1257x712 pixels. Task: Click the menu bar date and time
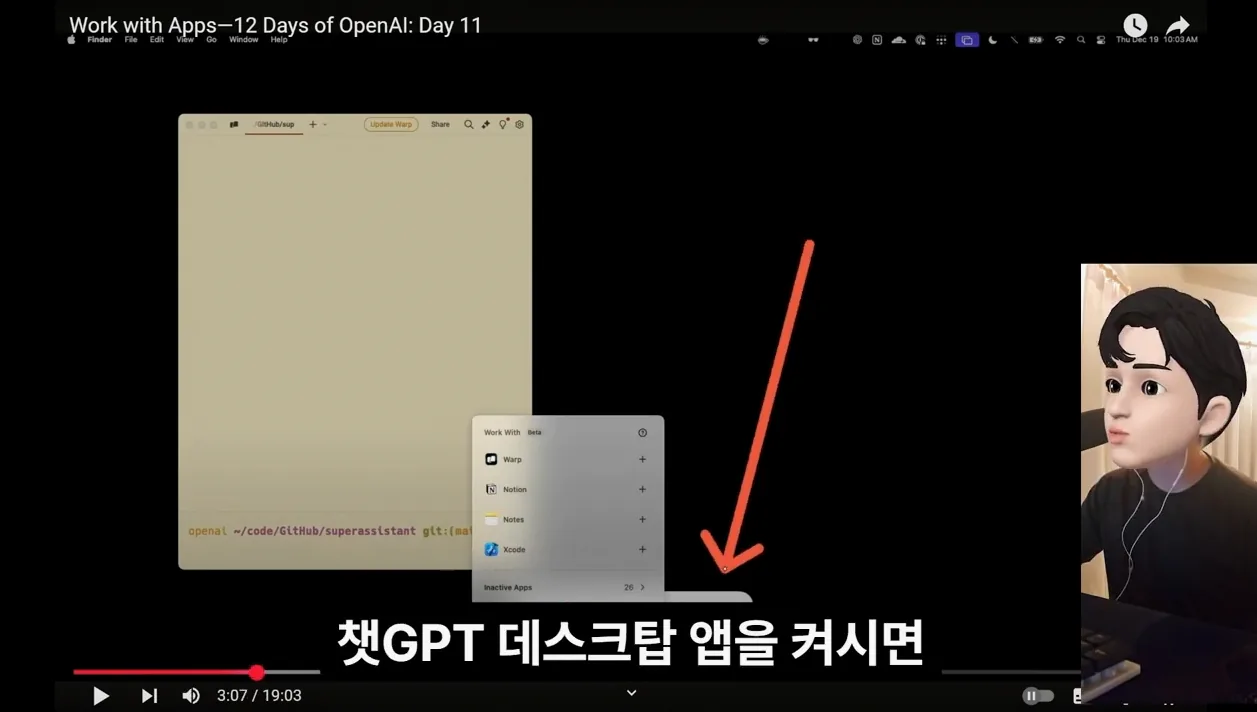click(1156, 40)
